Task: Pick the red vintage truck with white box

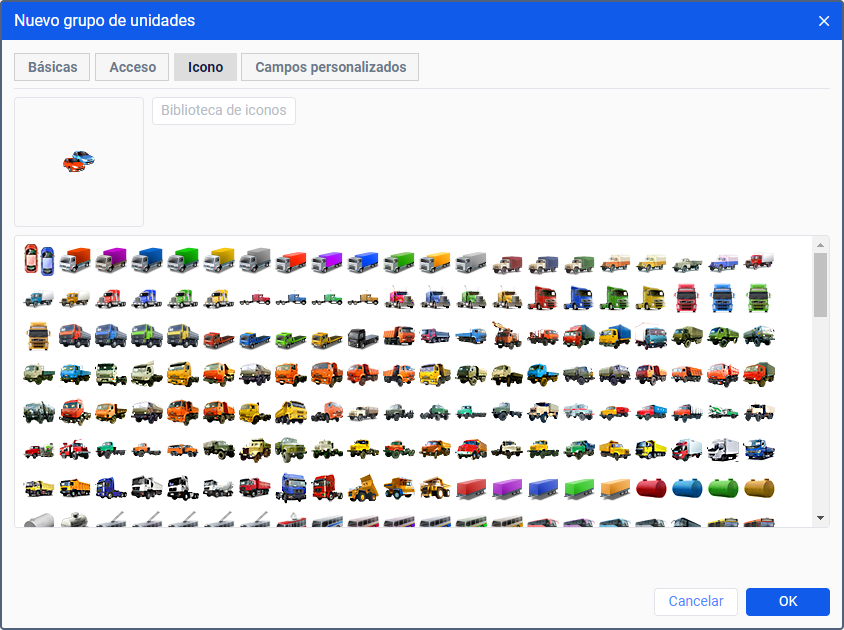Action: [759, 261]
